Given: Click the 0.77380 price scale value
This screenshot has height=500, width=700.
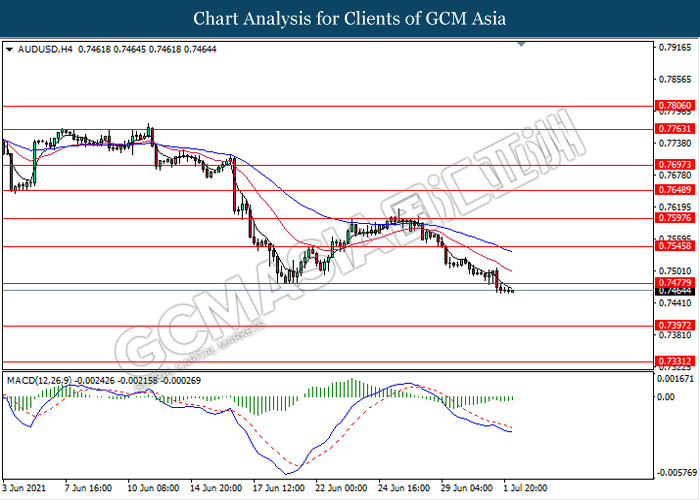Looking at the screenshot, I should (x=675, y=143).
